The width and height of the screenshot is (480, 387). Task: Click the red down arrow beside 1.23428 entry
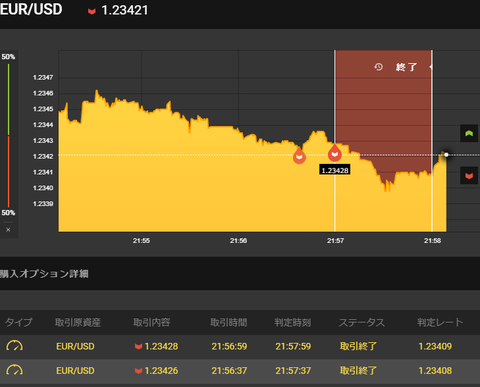click(138, 347)
